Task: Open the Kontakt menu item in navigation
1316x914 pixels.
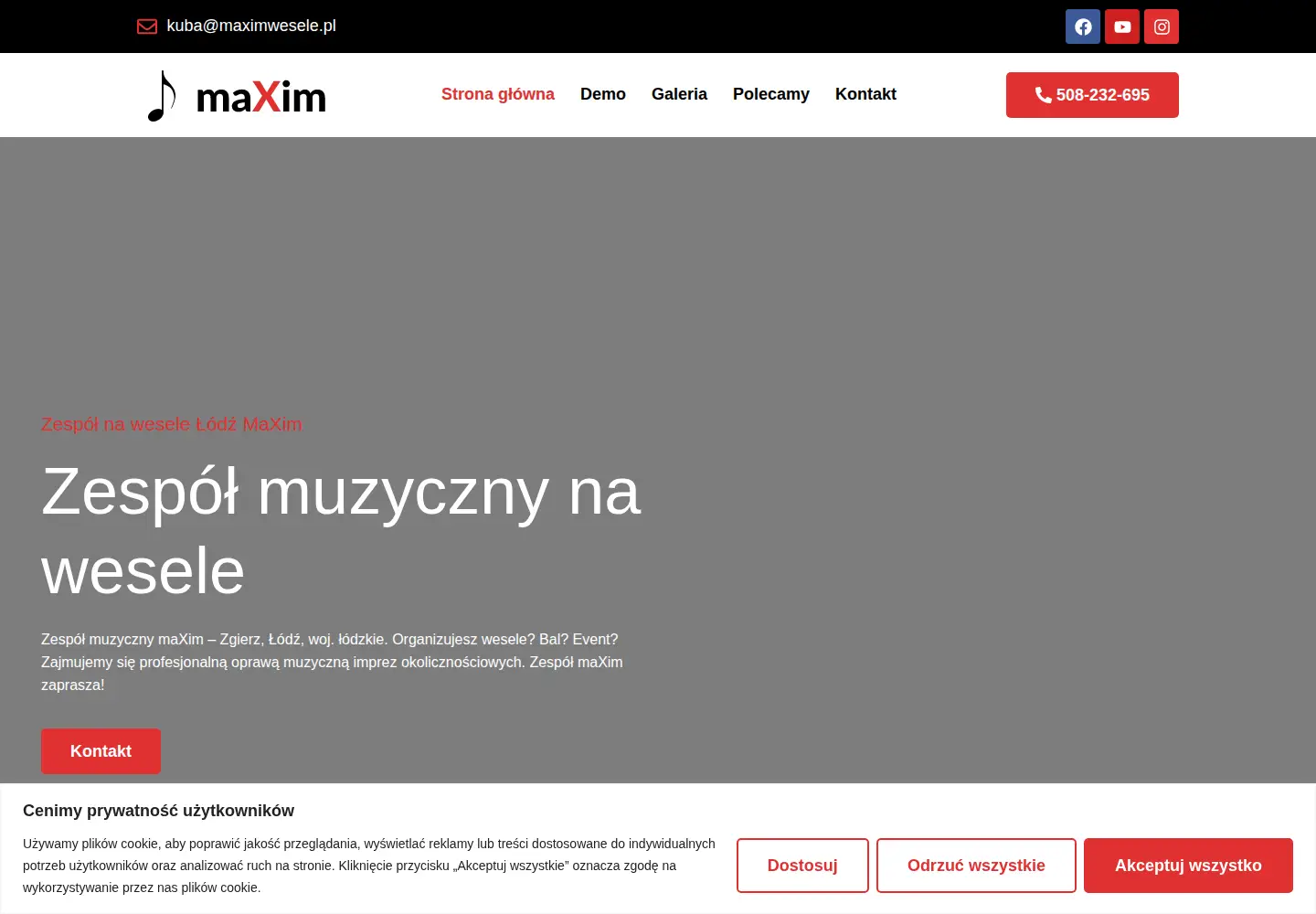Action: click(x=865, y=94)
